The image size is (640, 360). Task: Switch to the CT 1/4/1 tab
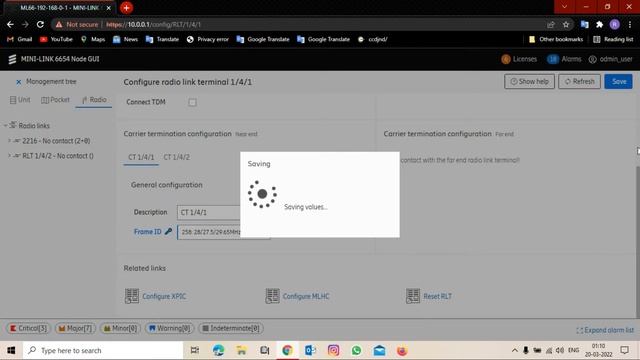pyautogui.click(x=141, y=157)
